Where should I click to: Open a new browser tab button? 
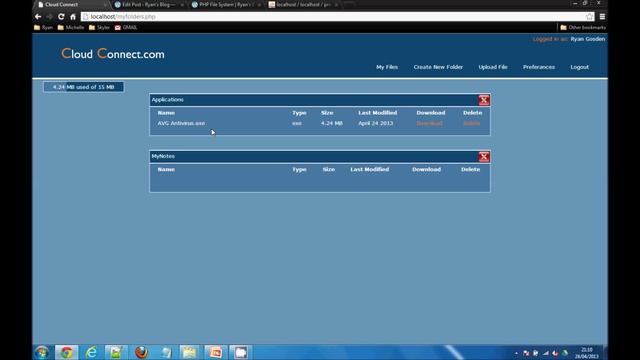[350, 4]
